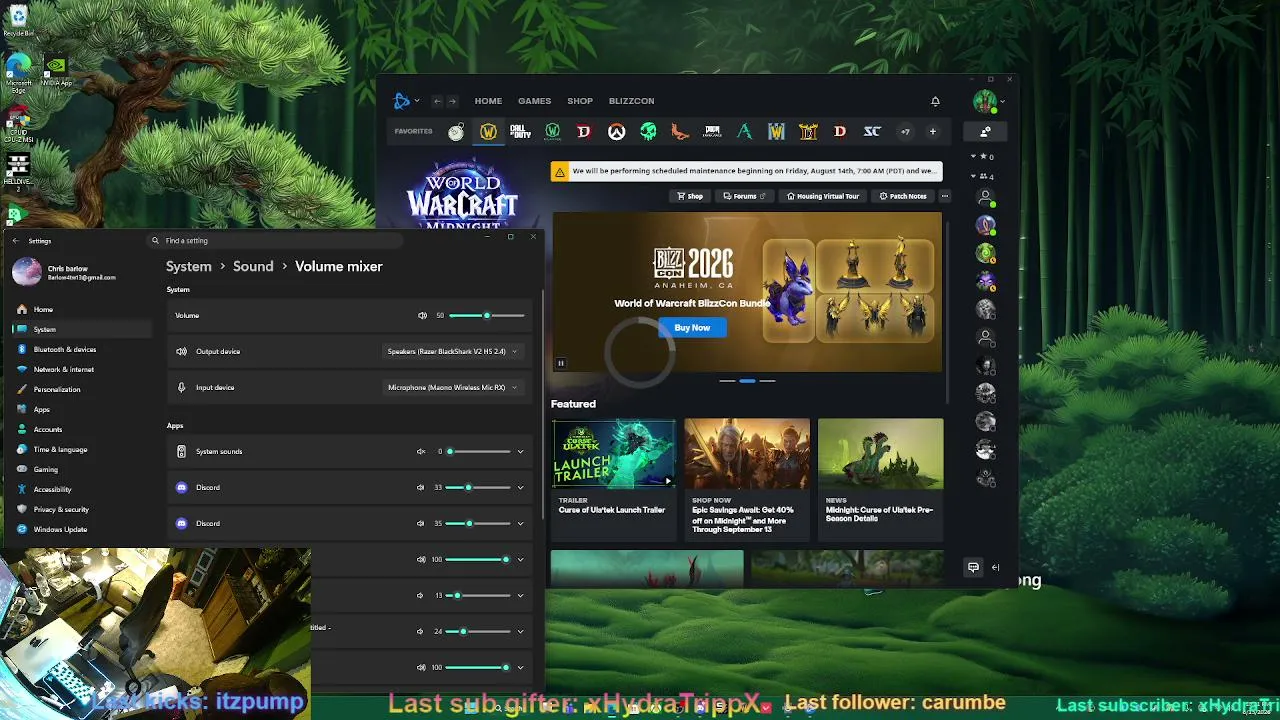Open Battle.net notifications bell
Viewport: 1280px width, 720px height.
pyautogui.click(x=935, y=101)
